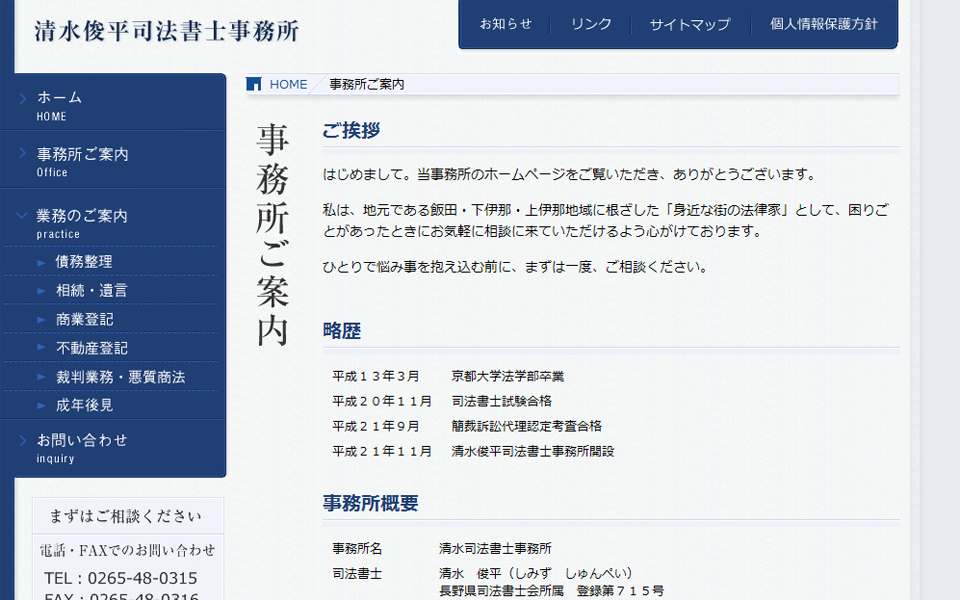Open お問い合わせ inquiry sidebar item
The image size is (960, 600).
pyautogui.click(x=113, y=448)
